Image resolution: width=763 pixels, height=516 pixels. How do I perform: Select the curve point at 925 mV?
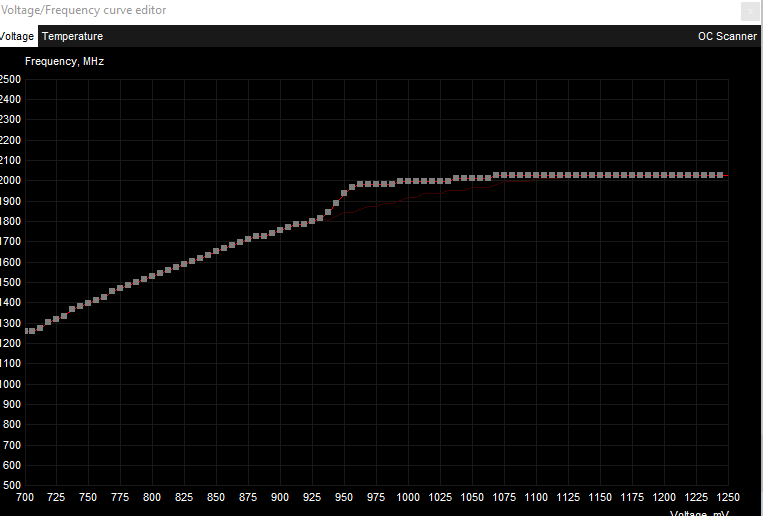coord(312,221)
